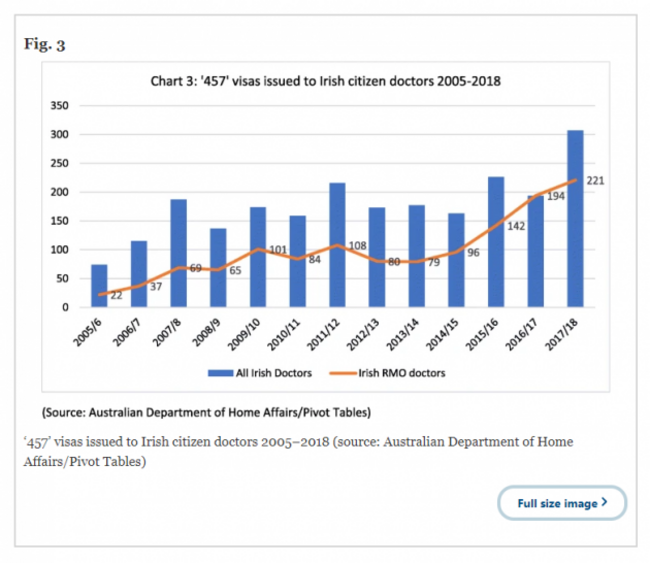Open the Full size image link

click(562, 503)
